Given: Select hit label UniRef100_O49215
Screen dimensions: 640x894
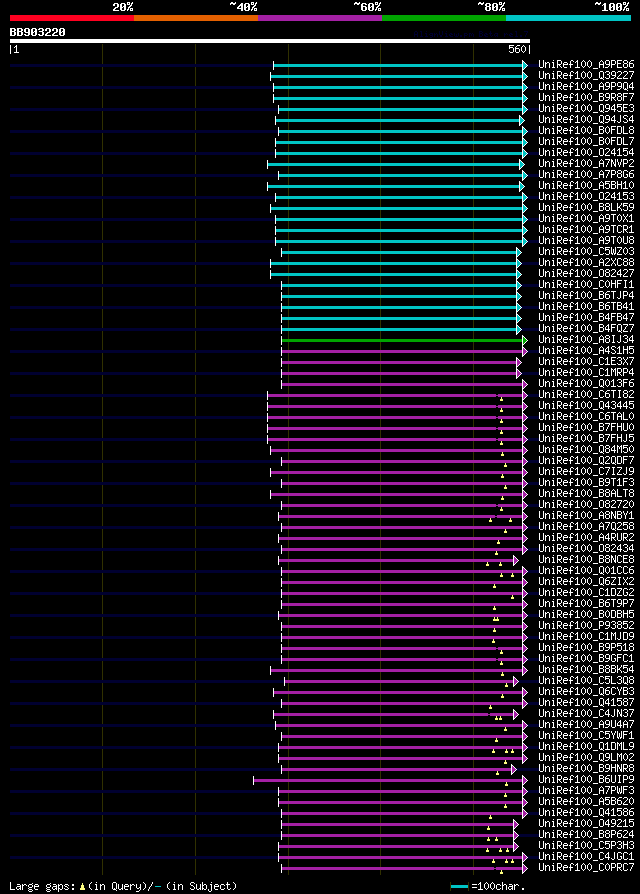Looking at the screenshot, I should pos(586,823).
